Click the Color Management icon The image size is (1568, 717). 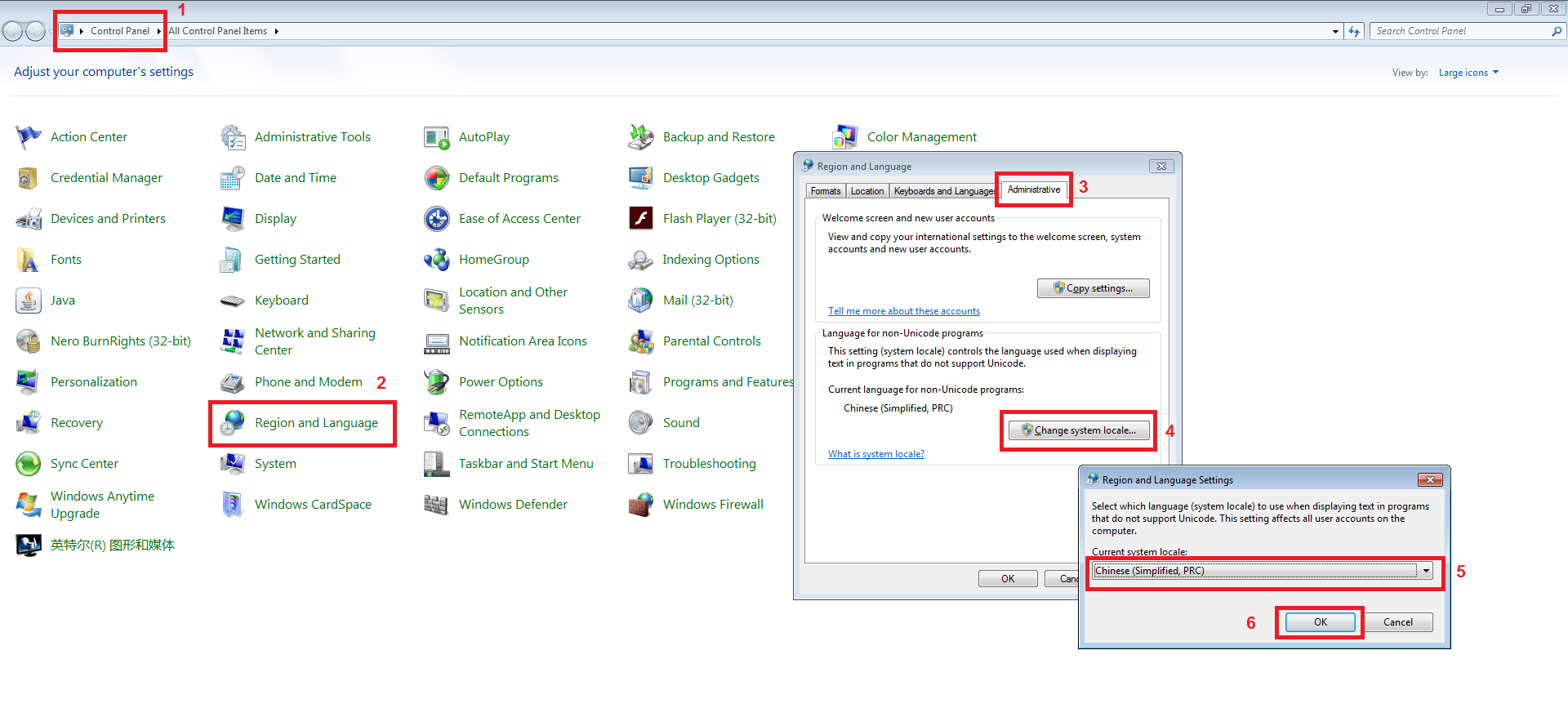pos(845,137)
